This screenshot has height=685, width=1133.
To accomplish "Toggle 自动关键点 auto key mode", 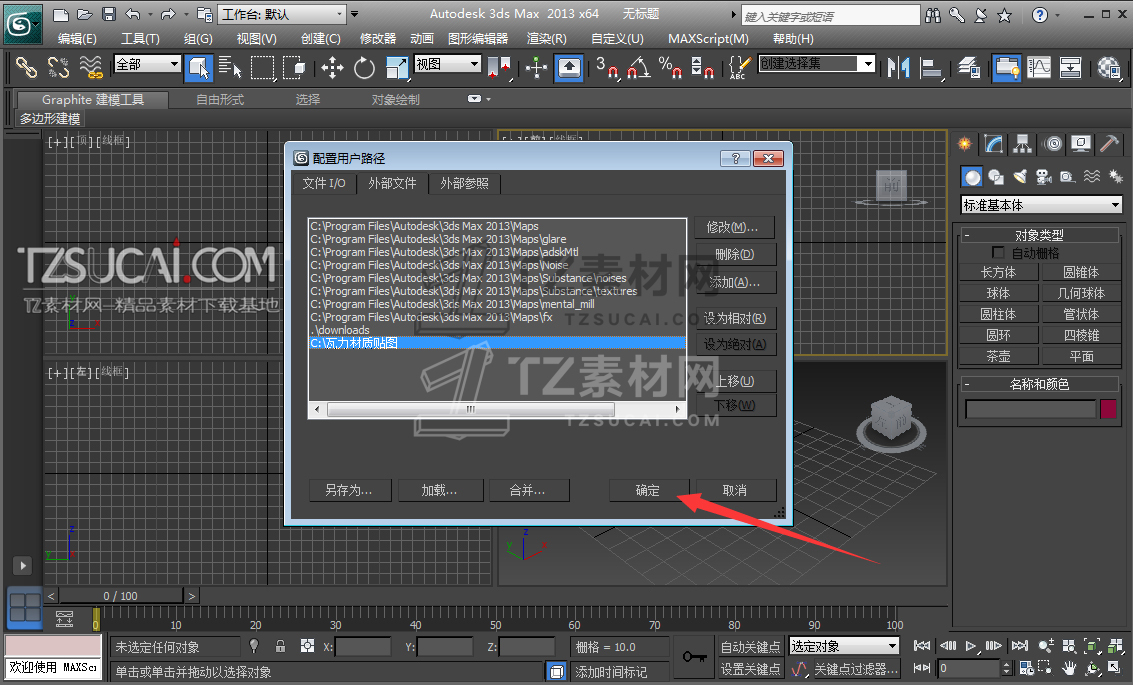I will pyautogui.click(x=751, y=647).
